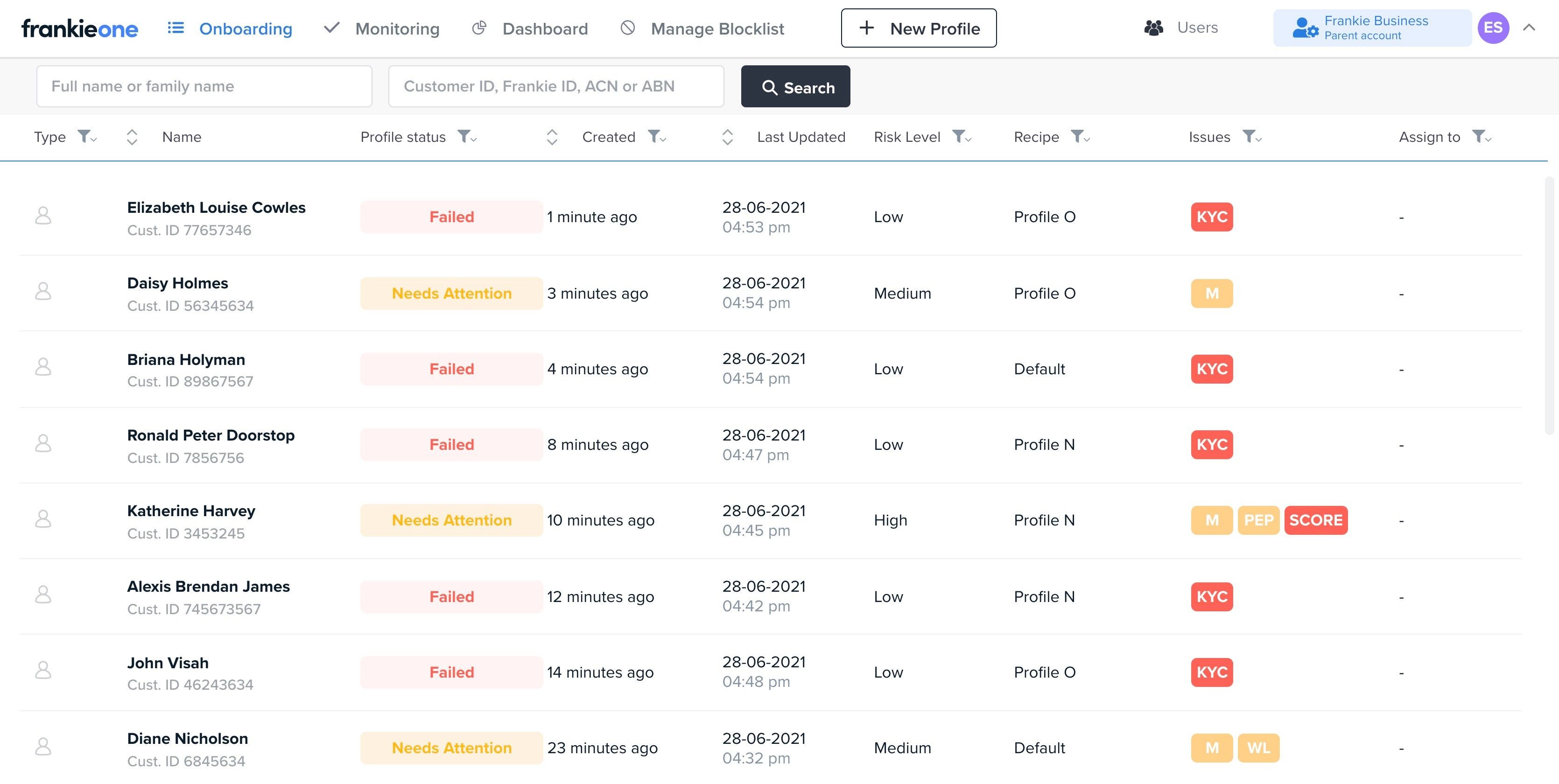The image size is (1559, 784).
Task: Click the full name search field
Action: point(204,86)
